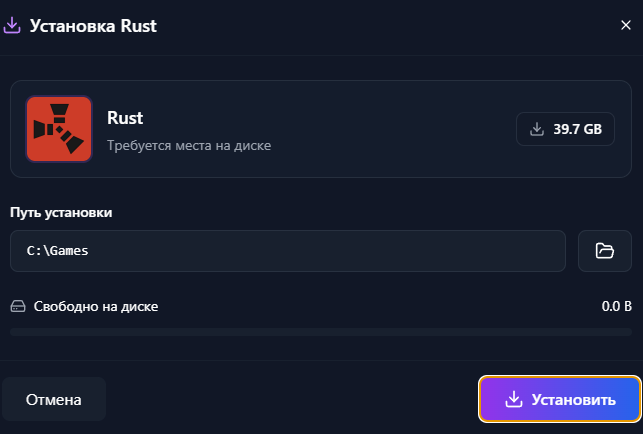Click the red Rust game logo
Image resolution: width=643 pixels, height=434 pixels.
(x=59, y=129)
